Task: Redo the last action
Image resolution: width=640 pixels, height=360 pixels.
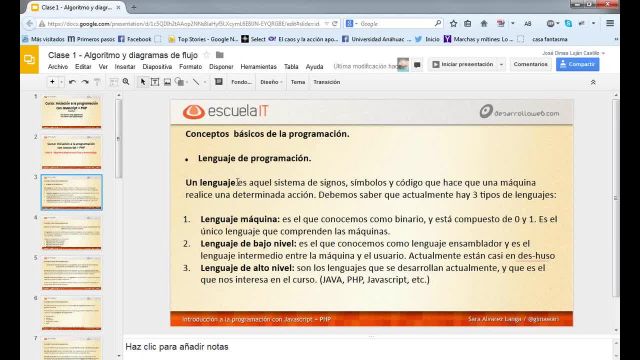Action: tap(85, 82)
